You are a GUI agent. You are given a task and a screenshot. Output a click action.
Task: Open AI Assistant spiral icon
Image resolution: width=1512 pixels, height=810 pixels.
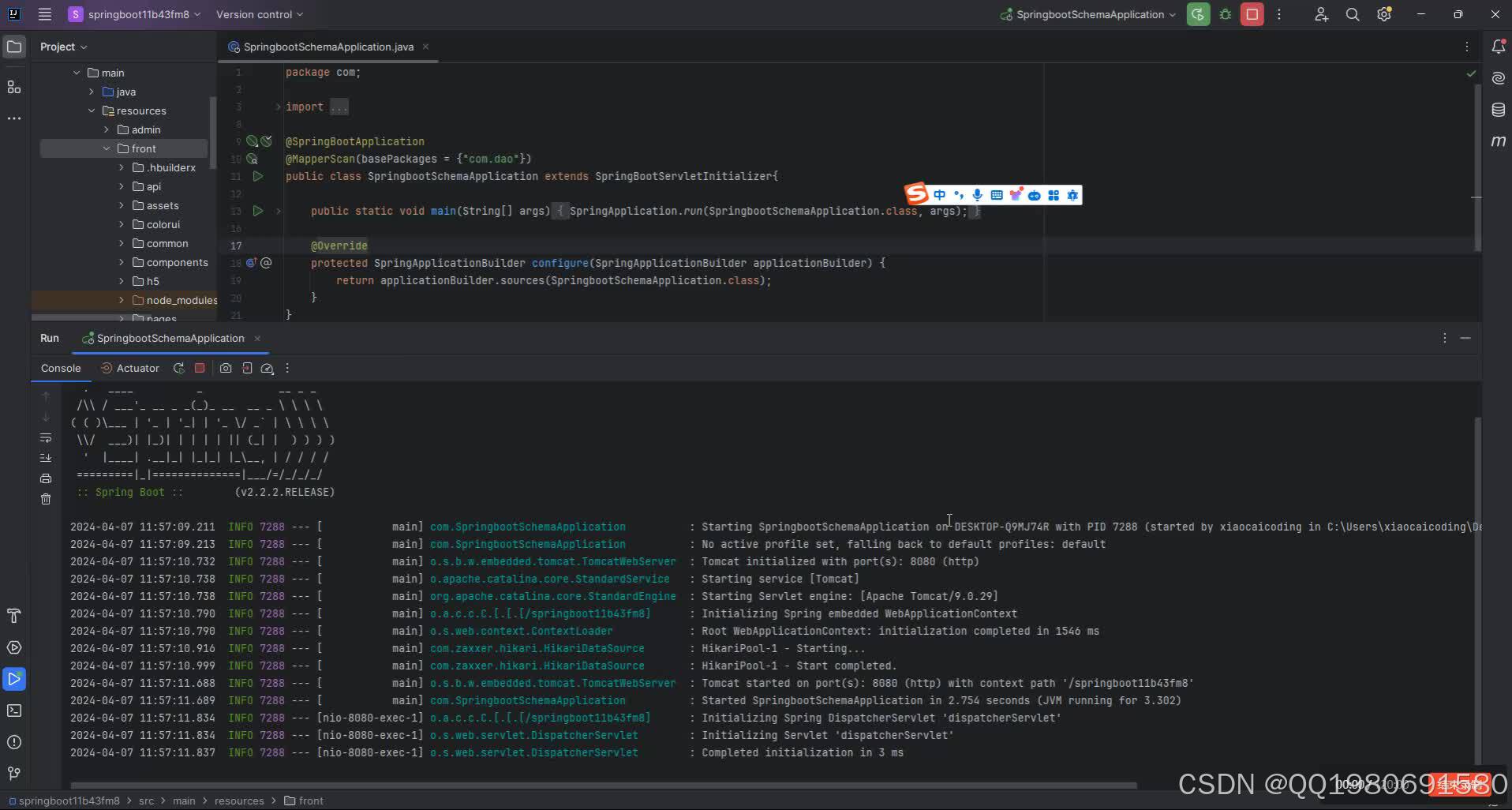tap(1498, 78)
